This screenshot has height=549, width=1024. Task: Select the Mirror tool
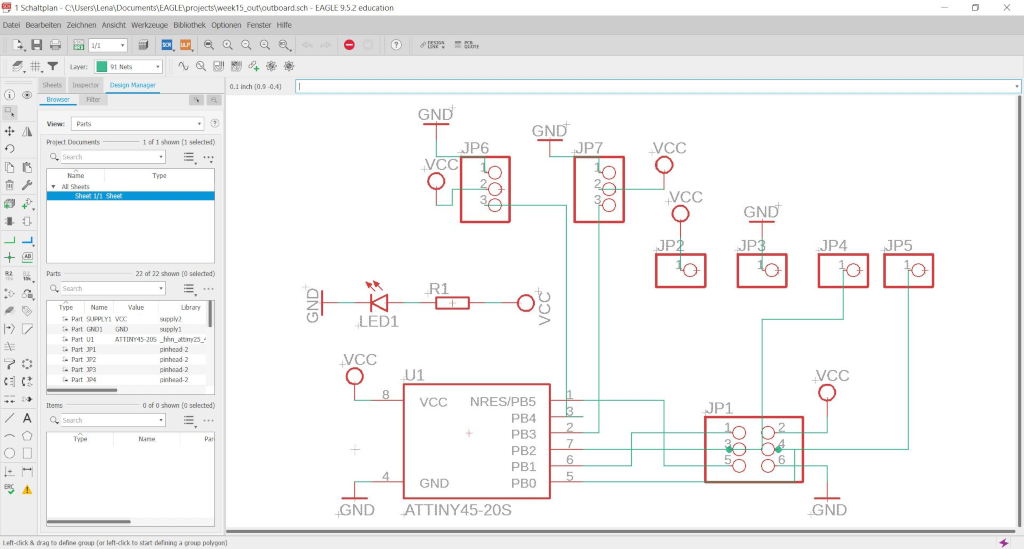point(27,131)
